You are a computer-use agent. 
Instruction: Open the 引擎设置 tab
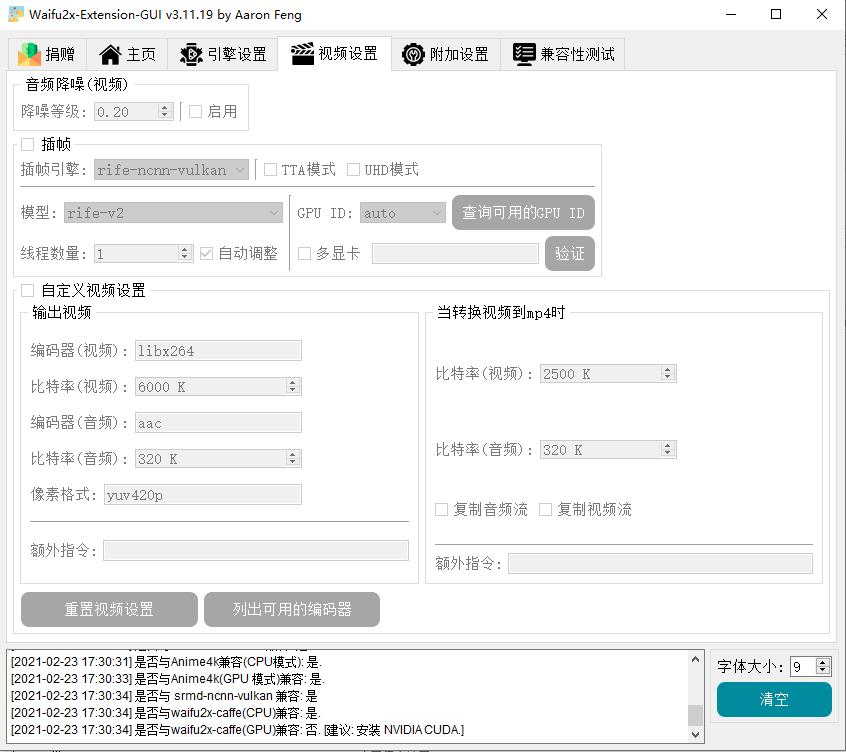[x=223, y=54]
